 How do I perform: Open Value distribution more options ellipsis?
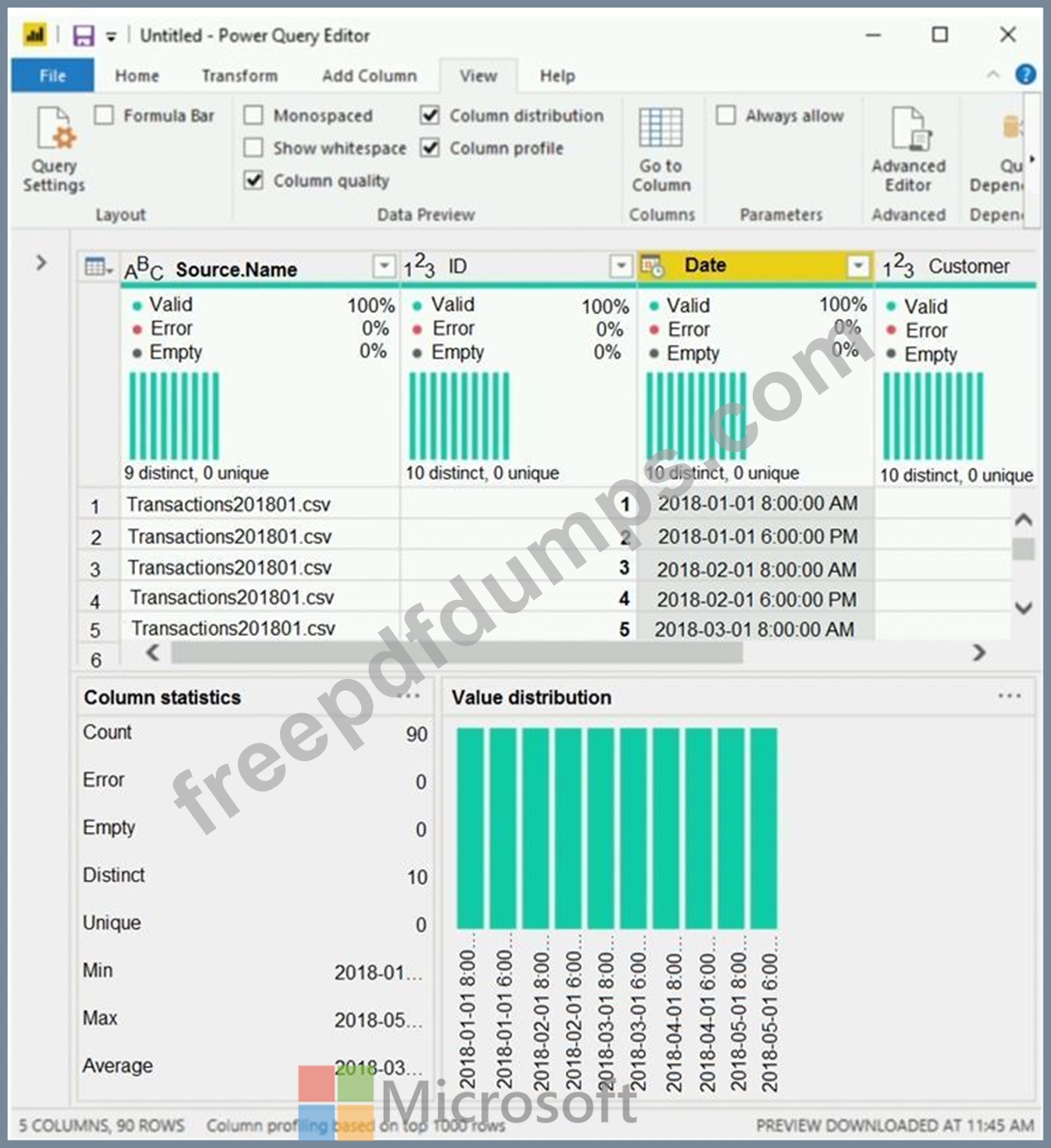coord(1009,696)
